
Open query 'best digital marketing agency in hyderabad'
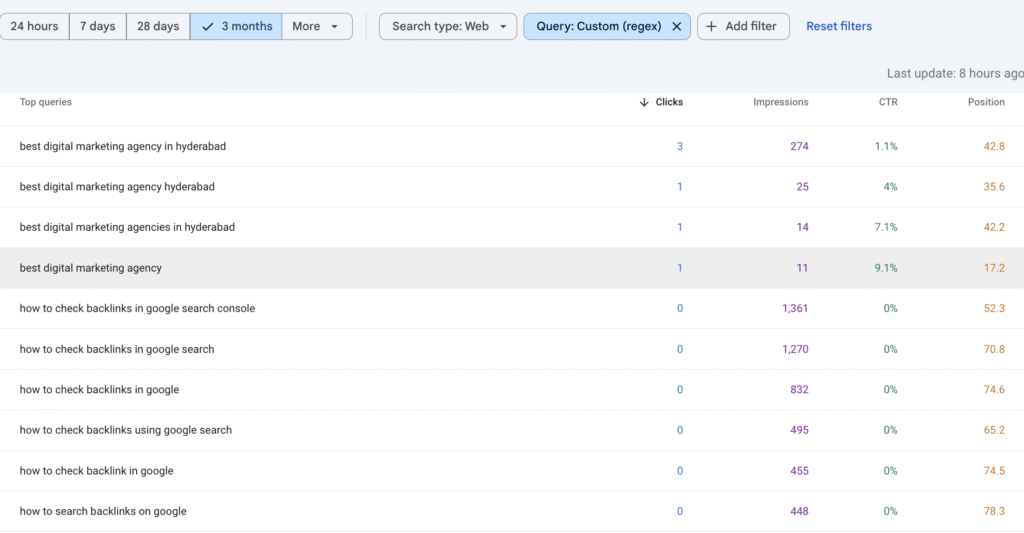pos(123,147)
